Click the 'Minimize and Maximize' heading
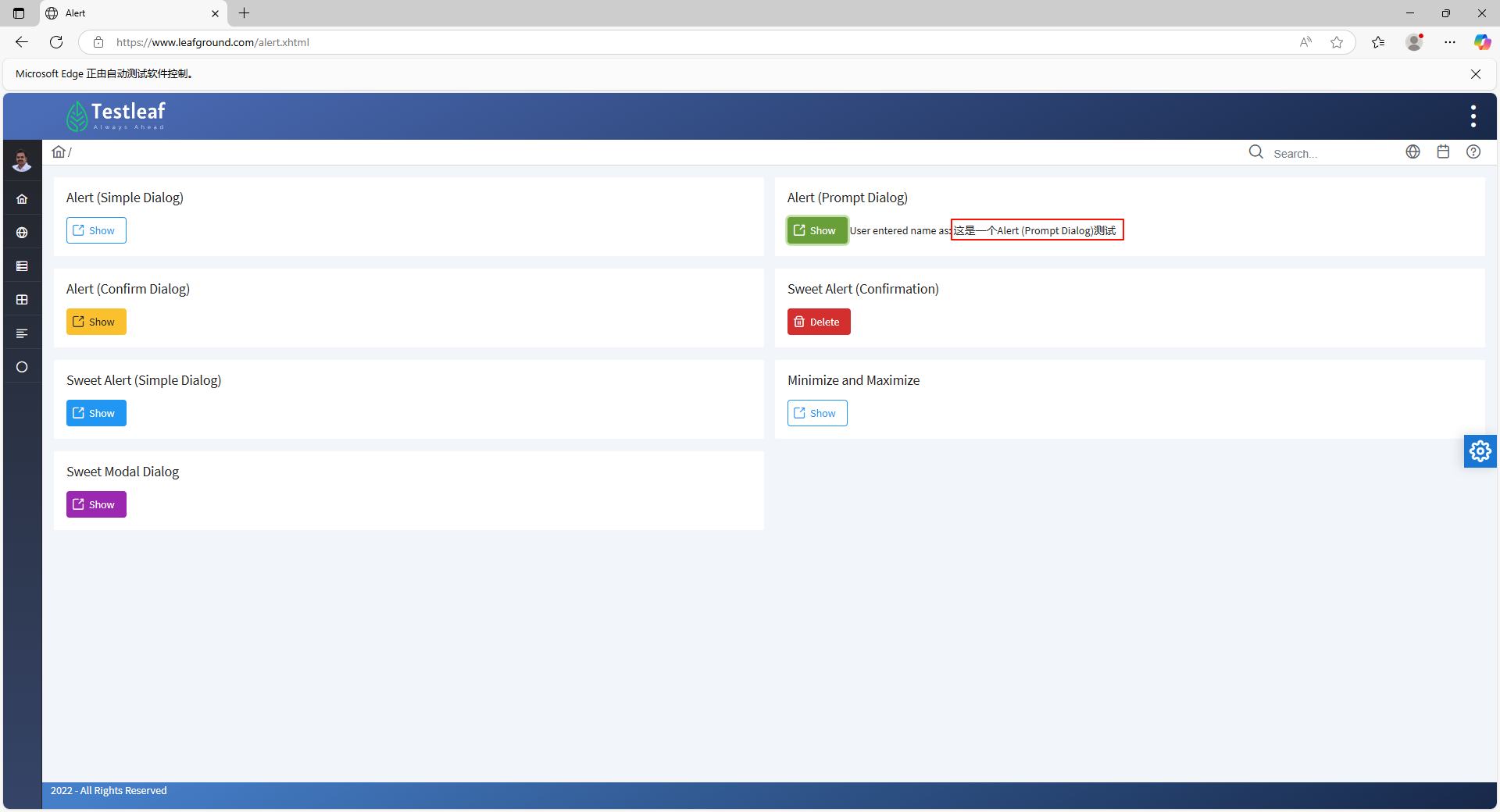The width and height of the screenshot is (1500, 812). pos(853,380)
